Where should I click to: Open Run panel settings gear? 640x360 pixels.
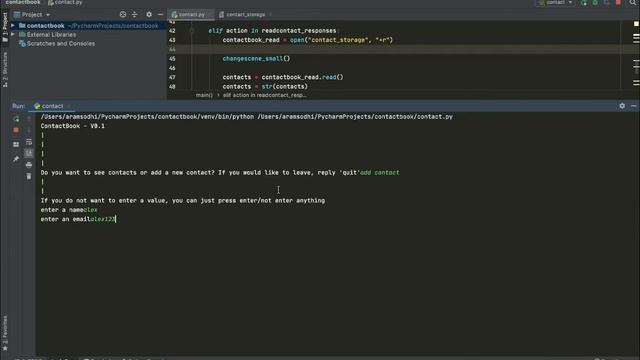point(622,106)
